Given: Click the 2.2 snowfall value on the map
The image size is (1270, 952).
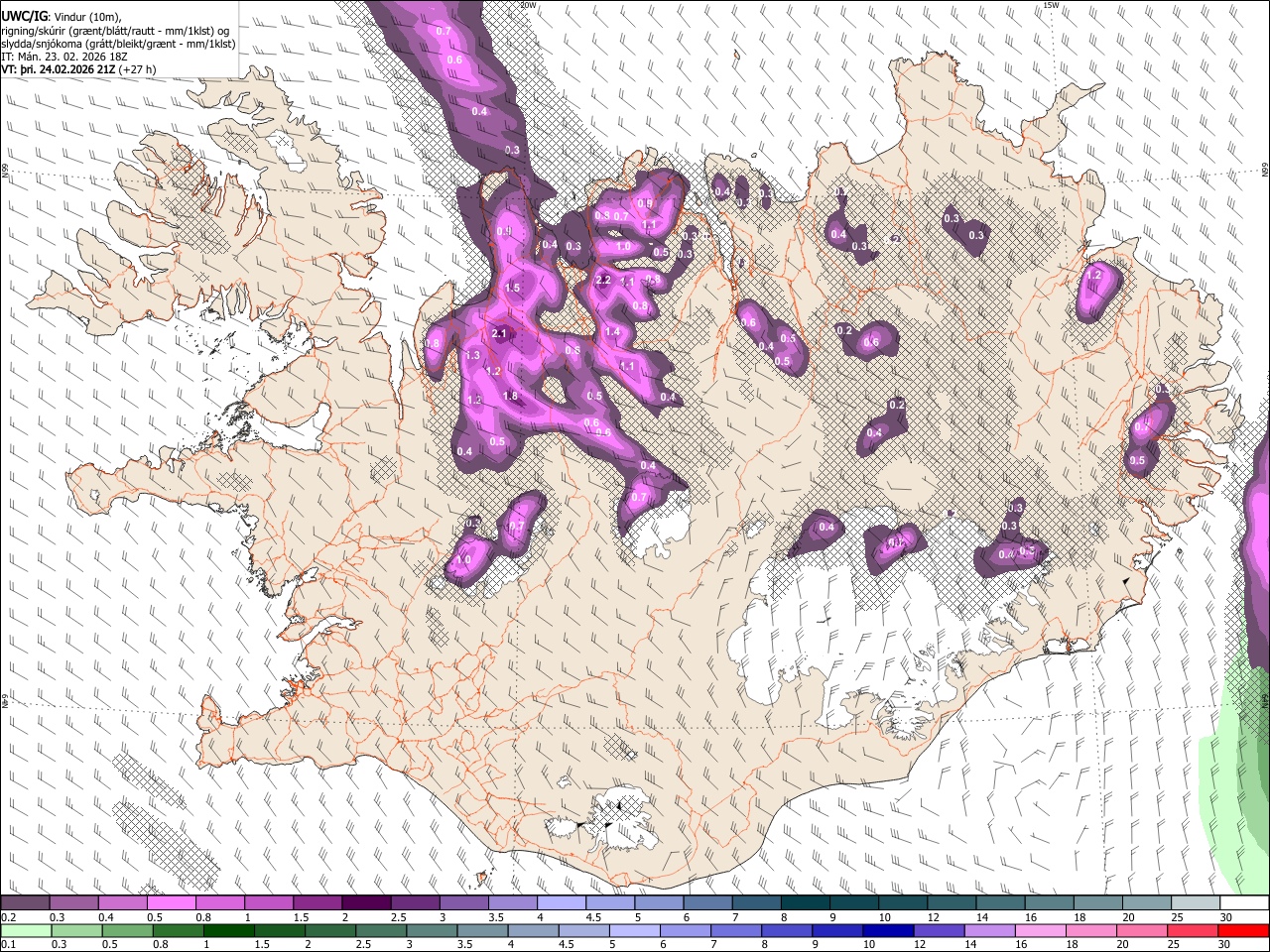Looking at the screenshot, I should pos(603,281).
